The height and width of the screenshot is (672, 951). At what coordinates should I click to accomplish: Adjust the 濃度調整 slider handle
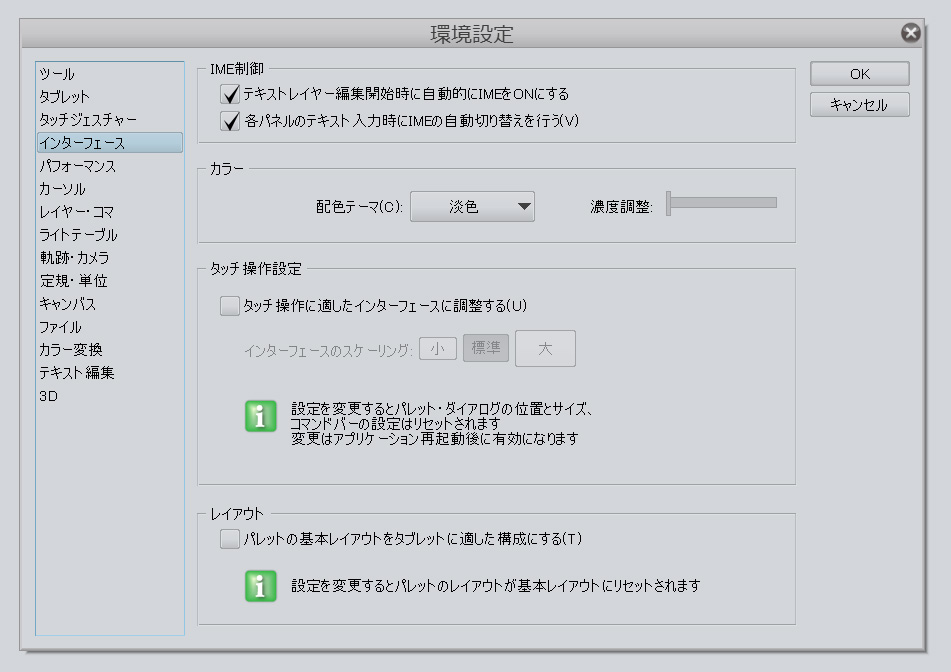tap(668, 203)
